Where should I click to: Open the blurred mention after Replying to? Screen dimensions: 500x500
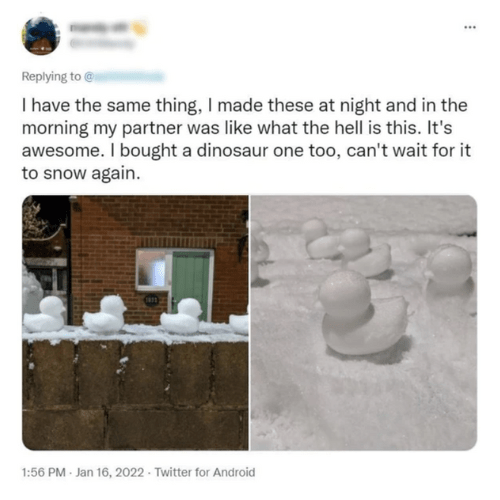pyautogui.click(x=124, y=77)
